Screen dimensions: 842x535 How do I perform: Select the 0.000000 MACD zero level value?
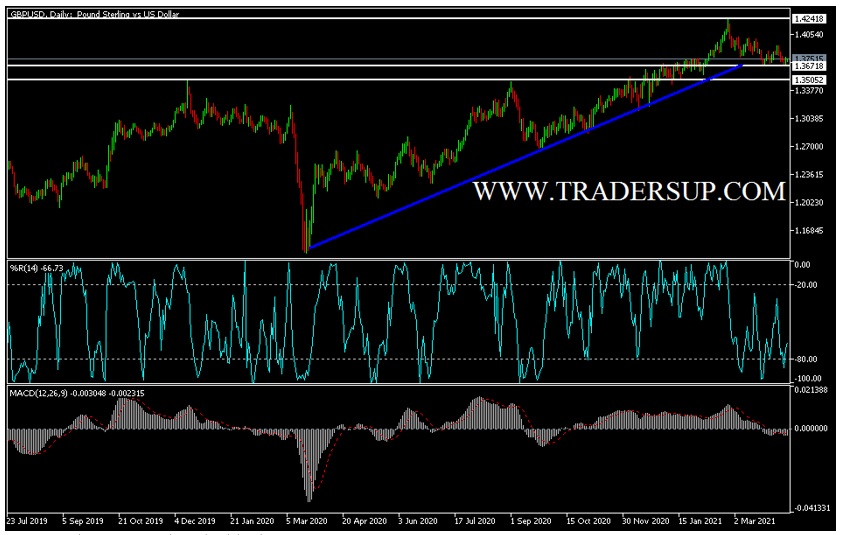811,429
